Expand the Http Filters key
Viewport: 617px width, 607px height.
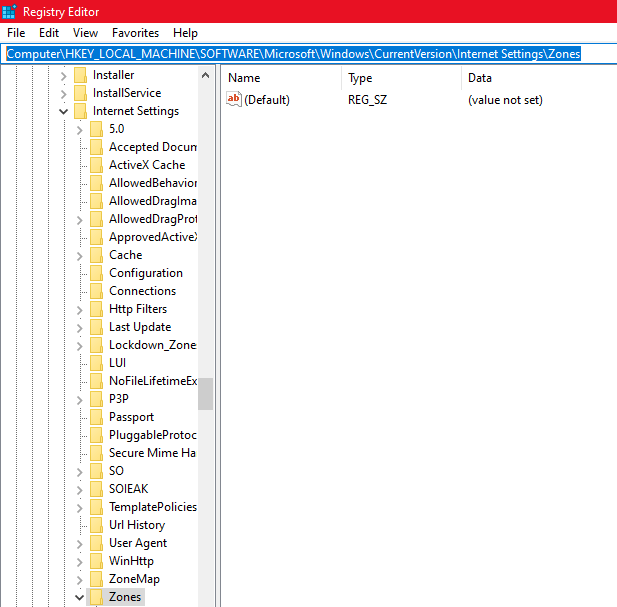click(80, 310)
